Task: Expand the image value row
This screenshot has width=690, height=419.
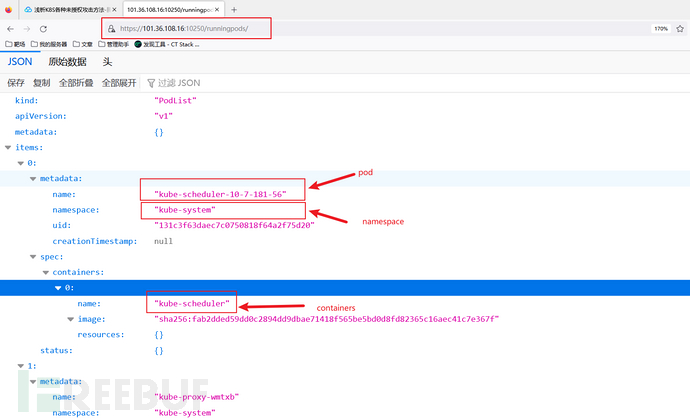Action: 70,319
